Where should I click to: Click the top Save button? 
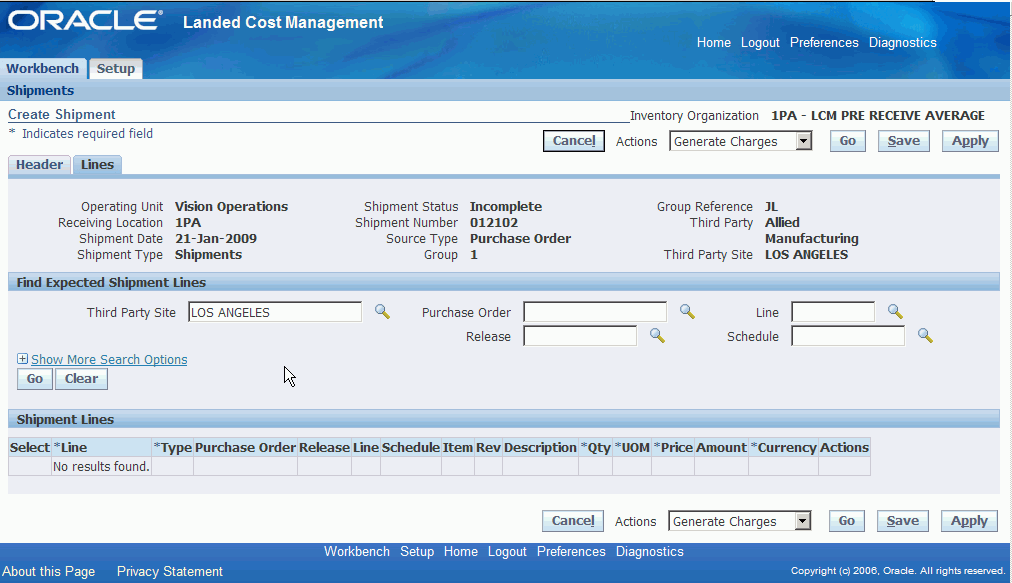[x=904, y=141]
